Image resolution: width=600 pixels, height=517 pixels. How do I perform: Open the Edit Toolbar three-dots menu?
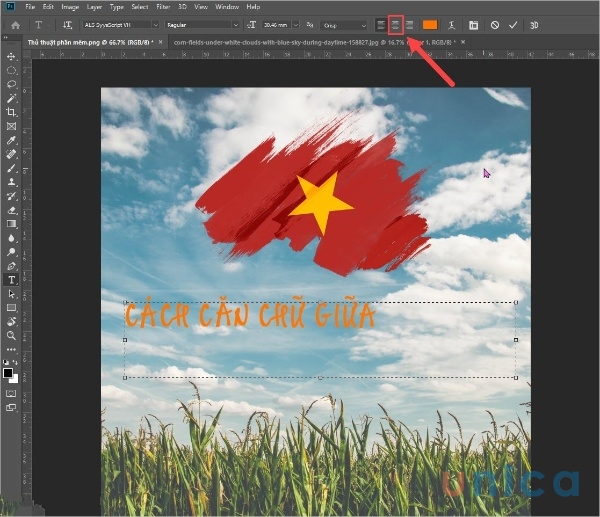pyautogui.click(x=11, y=349)
